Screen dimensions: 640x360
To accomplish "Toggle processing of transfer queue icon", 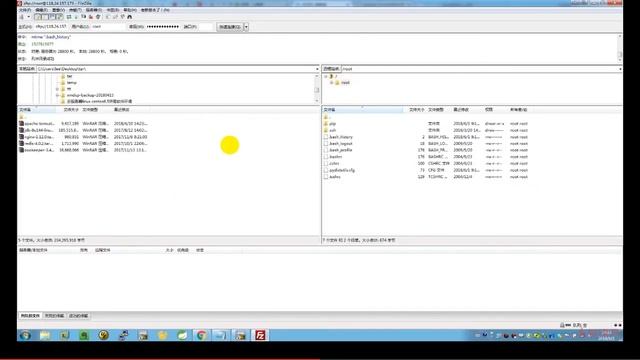I will coord(76,17).
